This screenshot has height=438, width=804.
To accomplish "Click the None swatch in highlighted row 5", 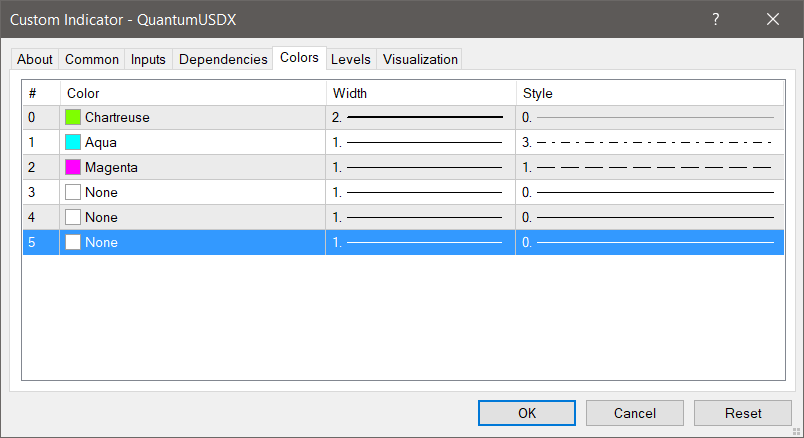I will click(x=73, y=242).
